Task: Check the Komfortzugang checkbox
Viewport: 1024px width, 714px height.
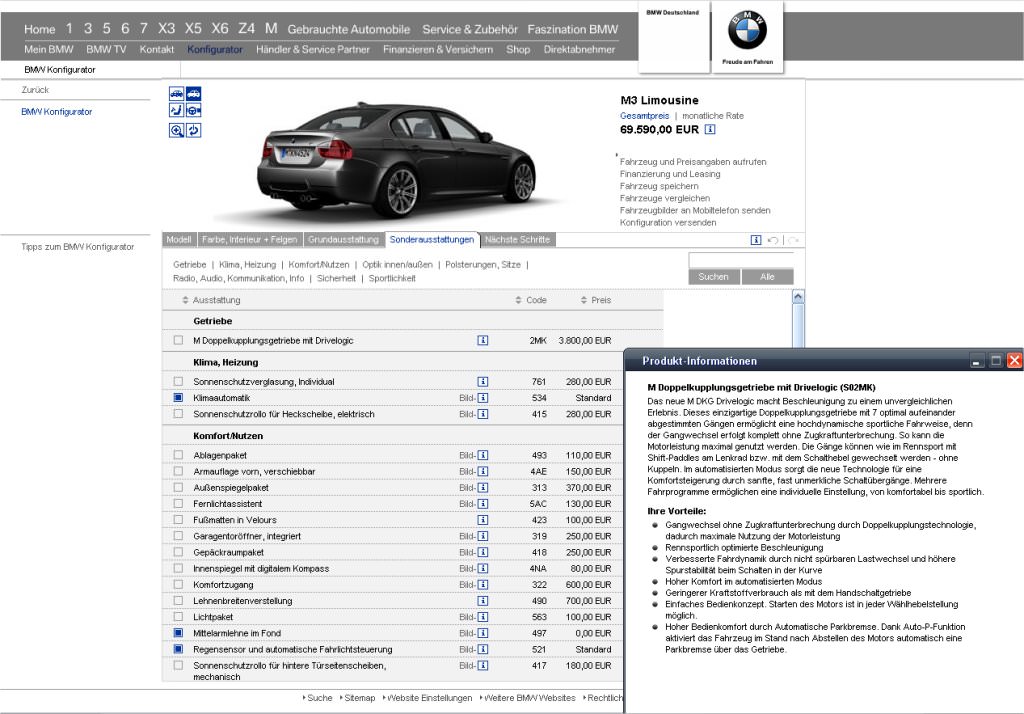Action: tap(178, 585)
